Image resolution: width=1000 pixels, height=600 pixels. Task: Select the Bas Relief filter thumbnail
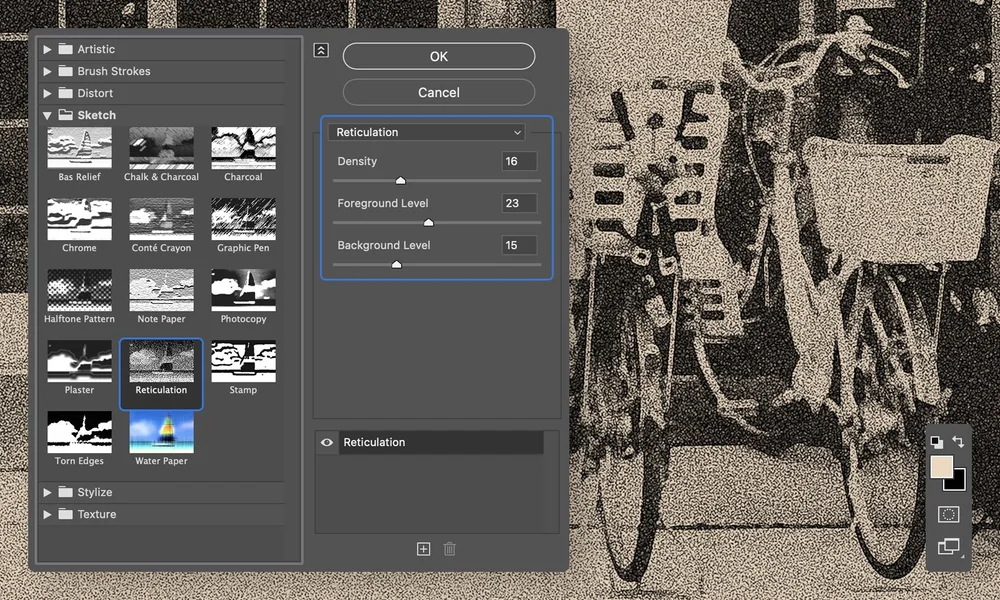[x=79, y=148]
